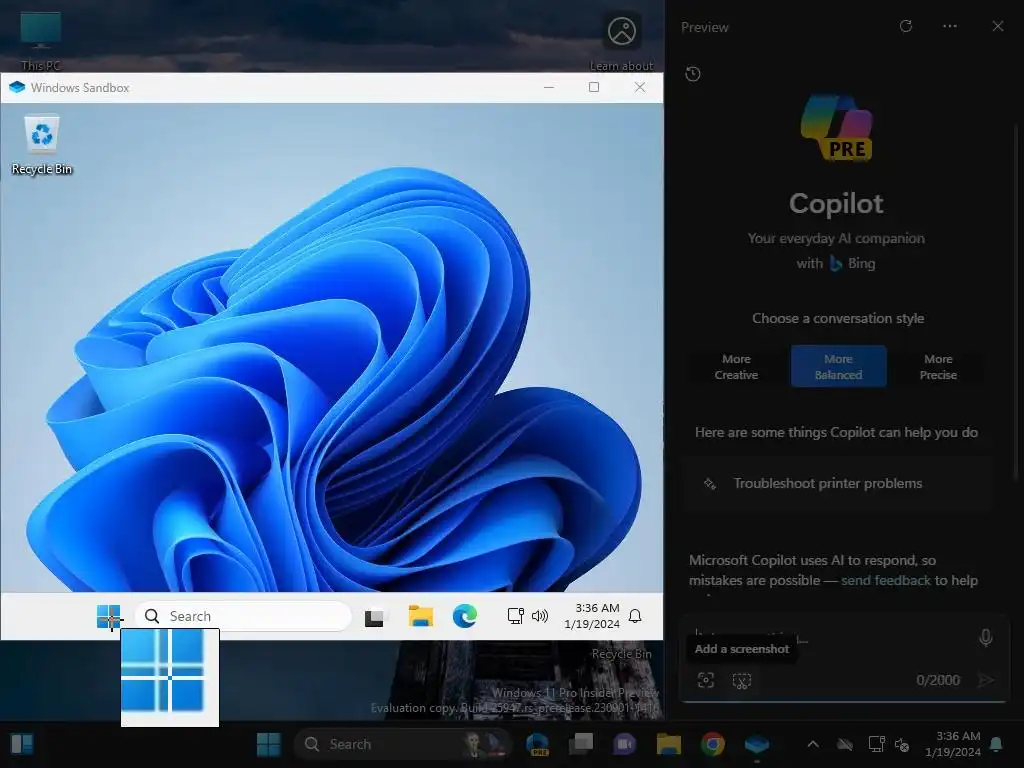Click the host taskbar Start button

tap(268, 744)
